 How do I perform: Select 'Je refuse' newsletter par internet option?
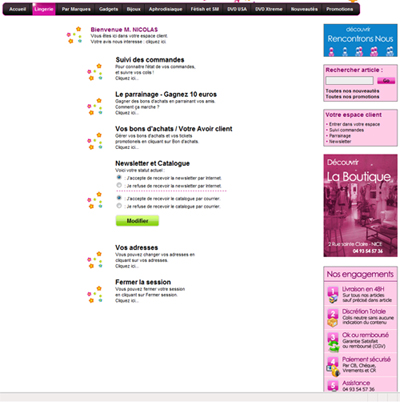119,185
